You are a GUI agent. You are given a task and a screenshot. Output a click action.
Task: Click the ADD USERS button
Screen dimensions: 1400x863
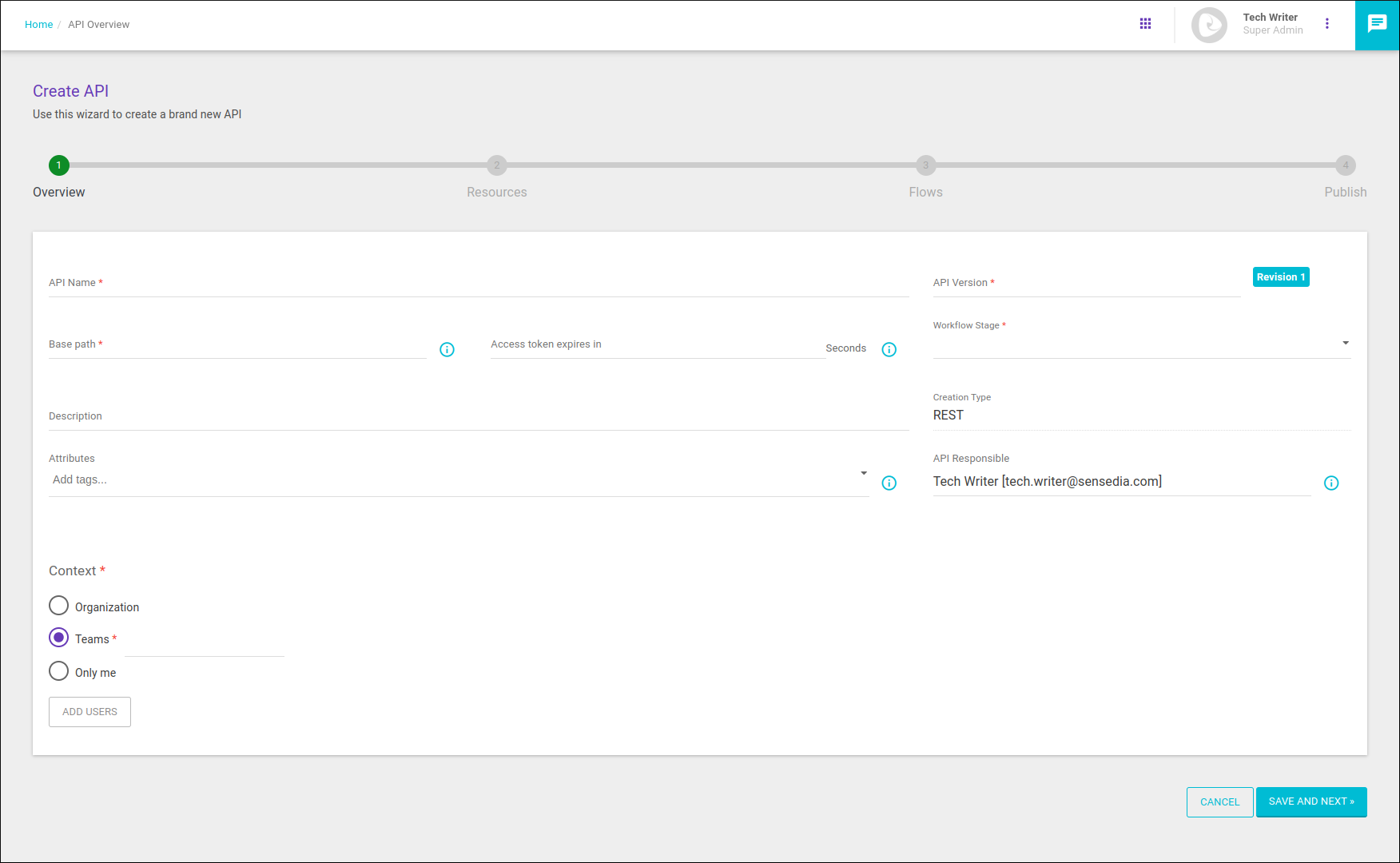click(89, 711)
